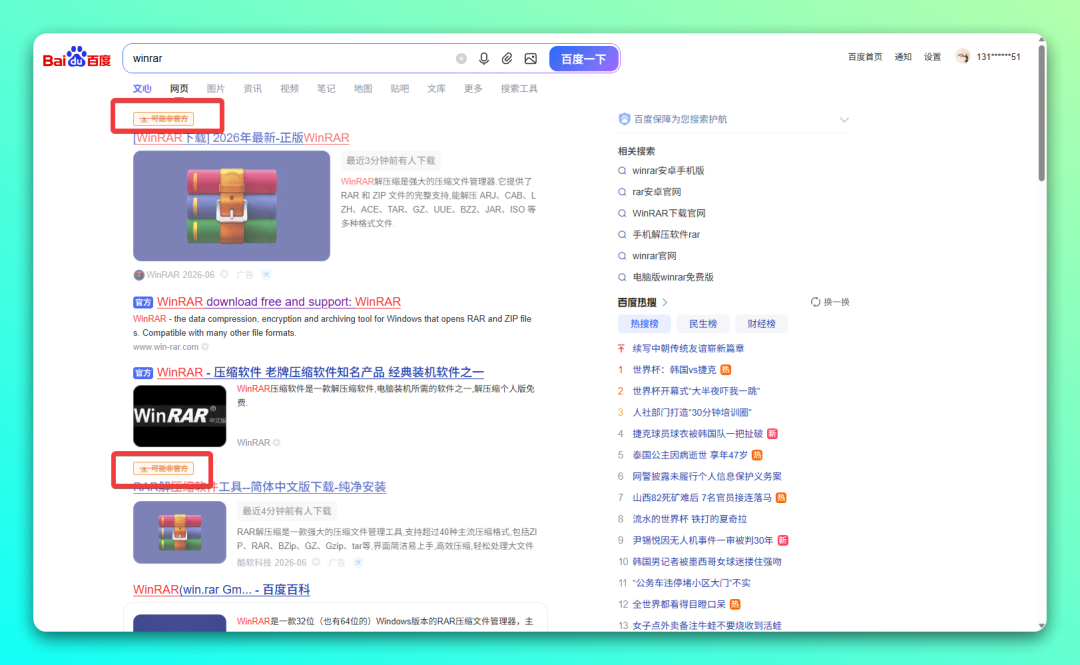Open pinned topic 续写中朝传统友谊新篇章

click(688, 348)
